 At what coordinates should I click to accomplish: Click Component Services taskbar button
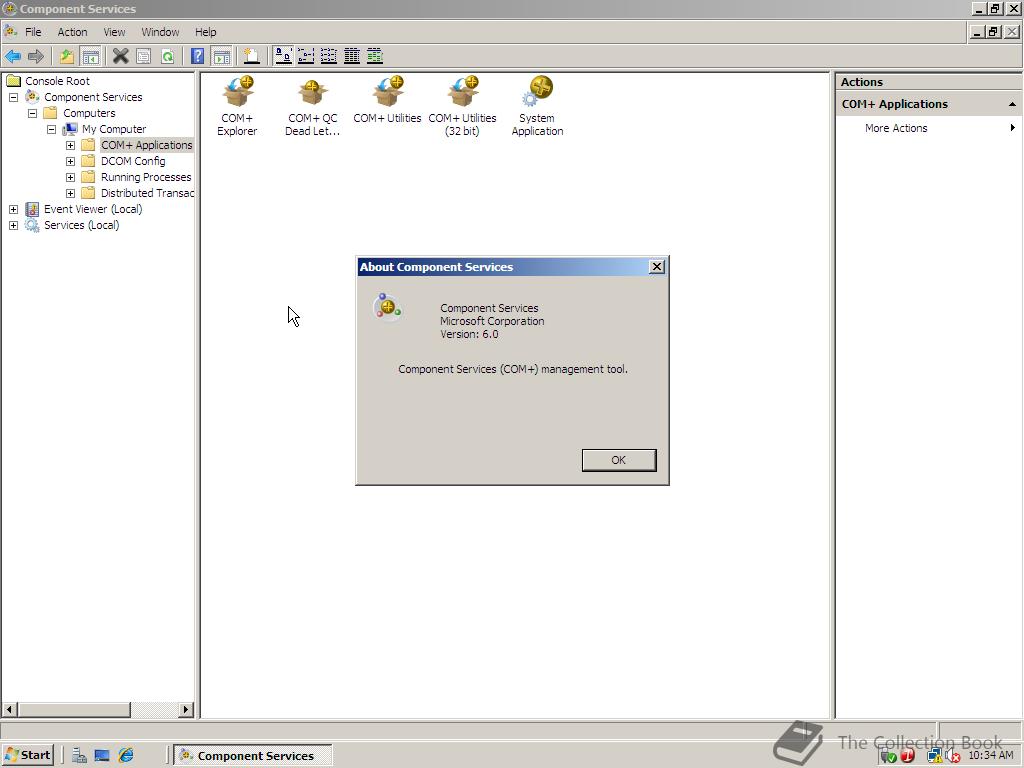(x=253, y=756)
